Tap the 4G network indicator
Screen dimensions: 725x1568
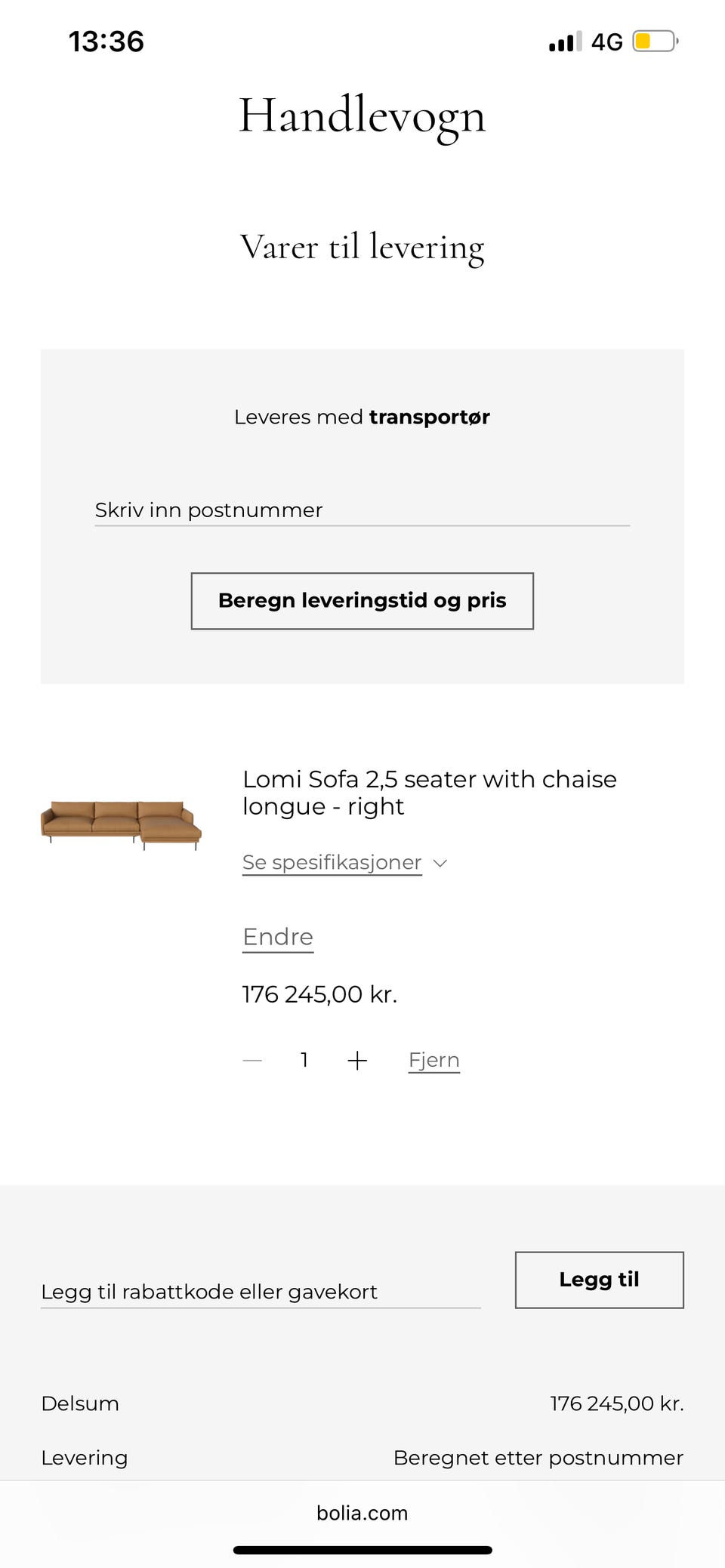[606, 42]
